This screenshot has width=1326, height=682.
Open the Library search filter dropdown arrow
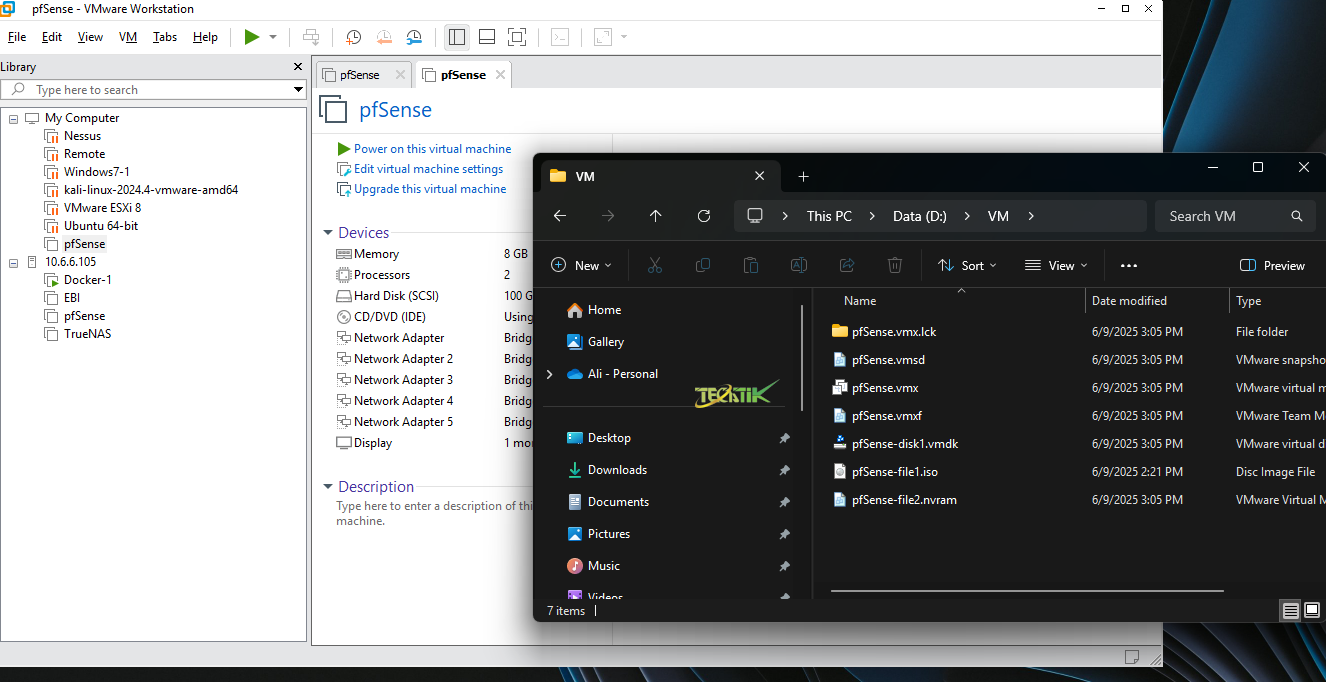coord(298,90)
